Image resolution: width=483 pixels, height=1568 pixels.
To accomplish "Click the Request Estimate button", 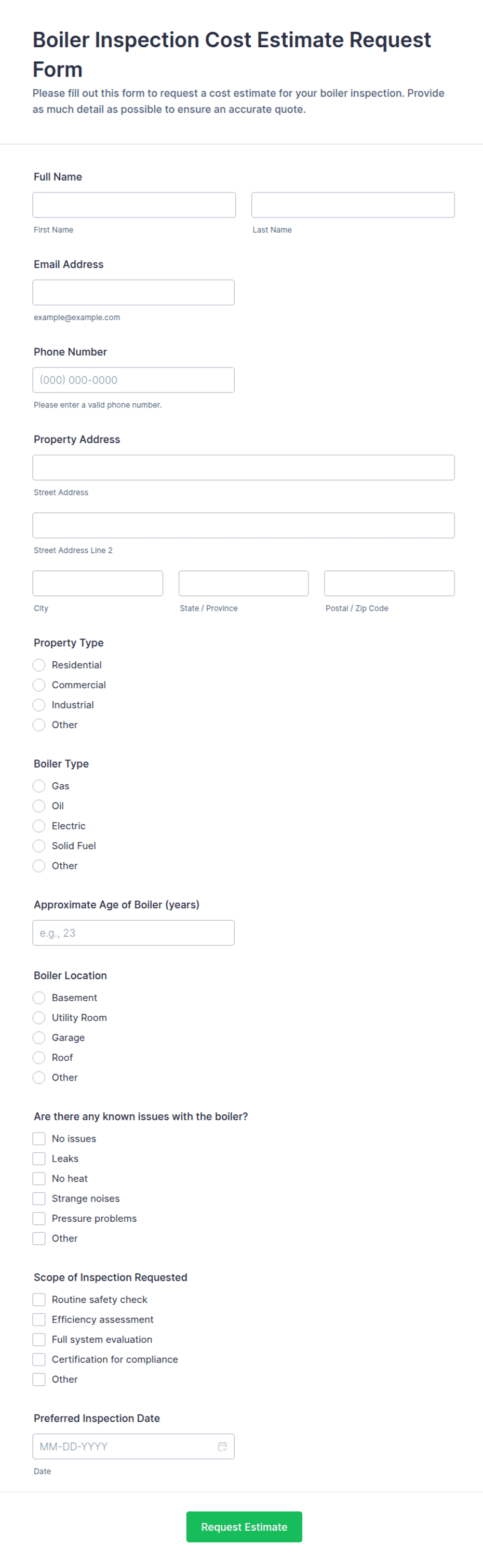I will point(244,1527).
